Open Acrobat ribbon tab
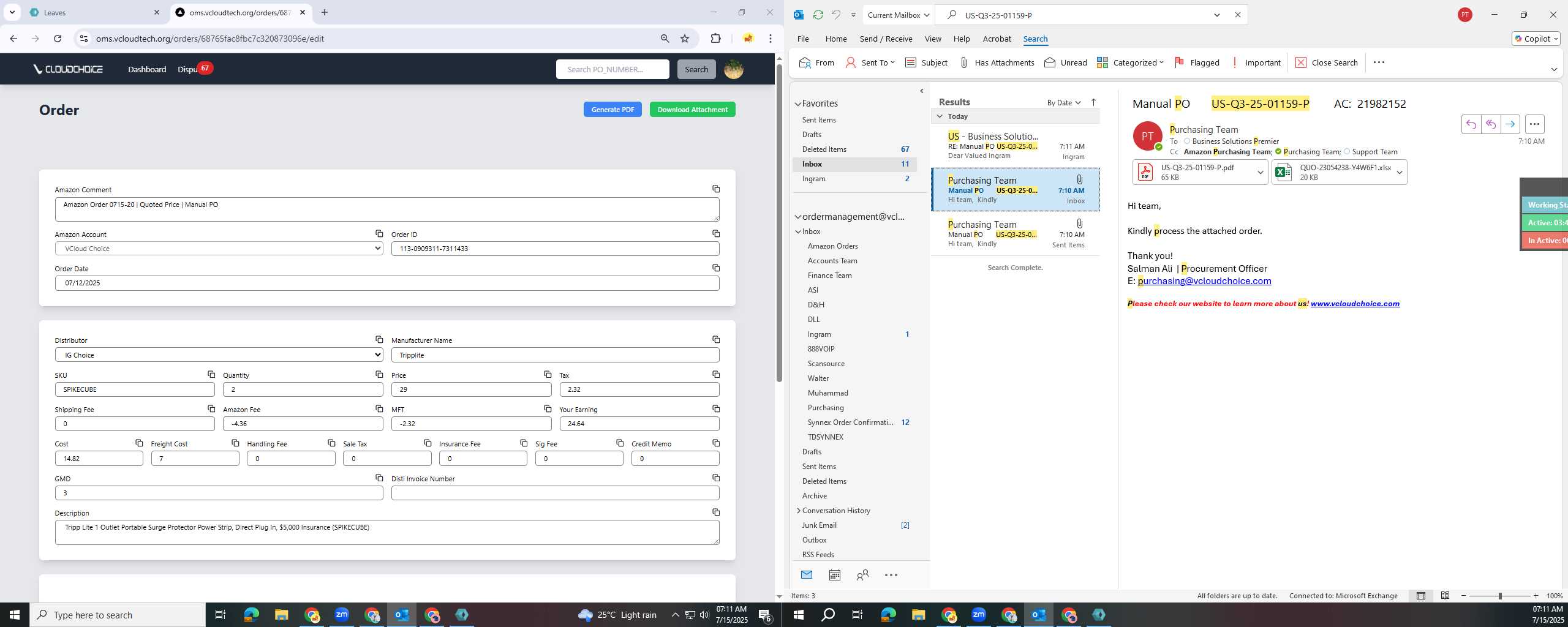The height and width of the screenshot is (627, 1568). click(997, 39)
